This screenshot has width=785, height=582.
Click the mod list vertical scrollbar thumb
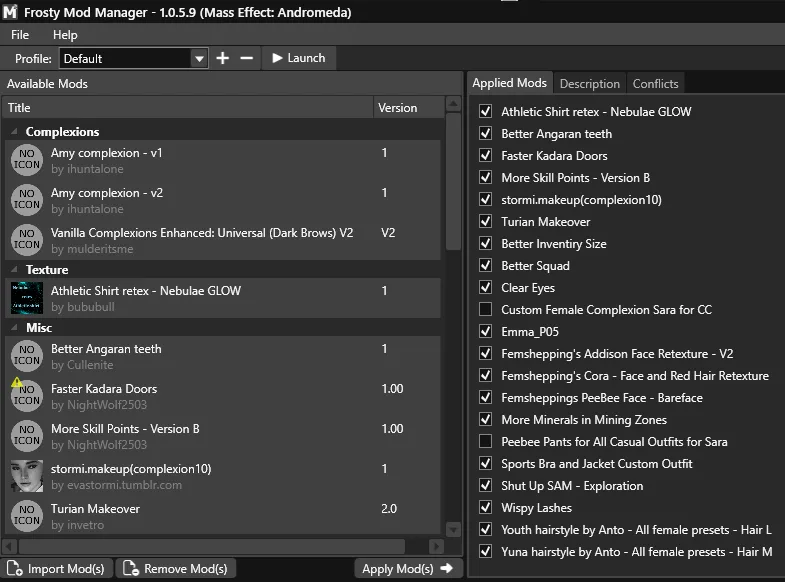(x=453, y=181)
